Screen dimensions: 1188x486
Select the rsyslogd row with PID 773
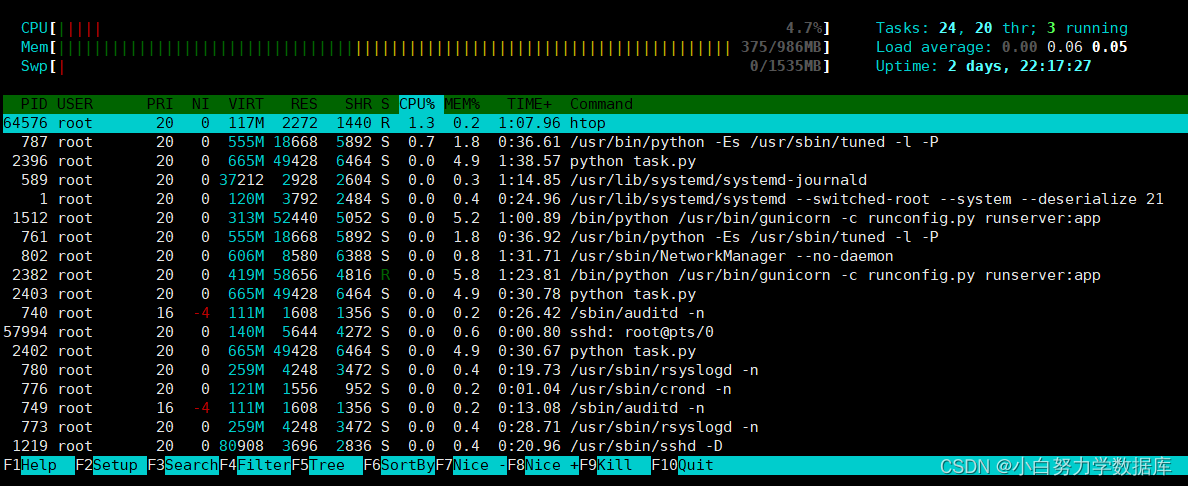(x=594, y=427)
